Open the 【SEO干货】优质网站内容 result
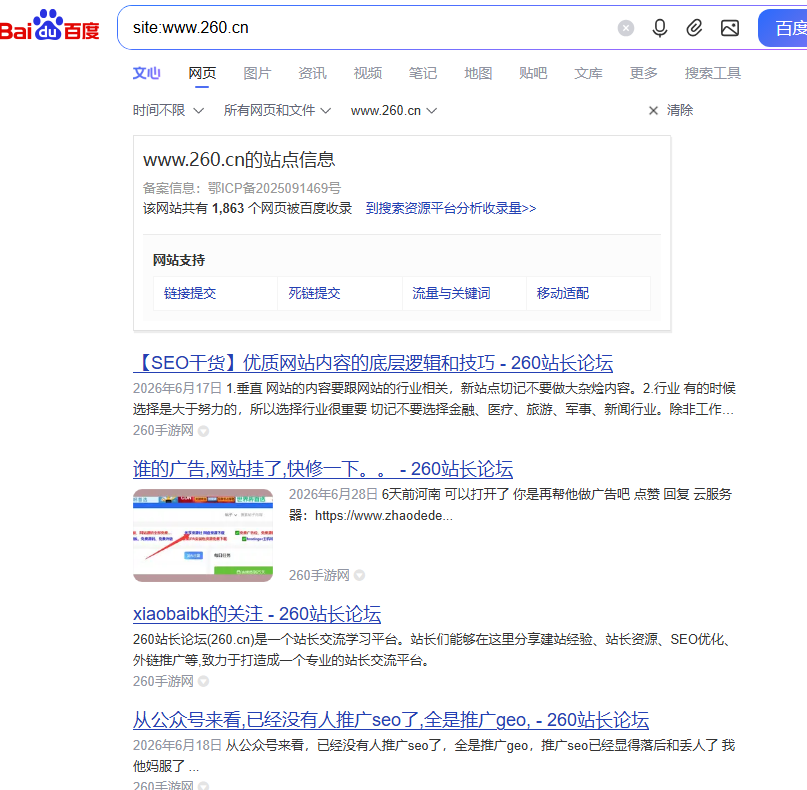 click(373, 363)
